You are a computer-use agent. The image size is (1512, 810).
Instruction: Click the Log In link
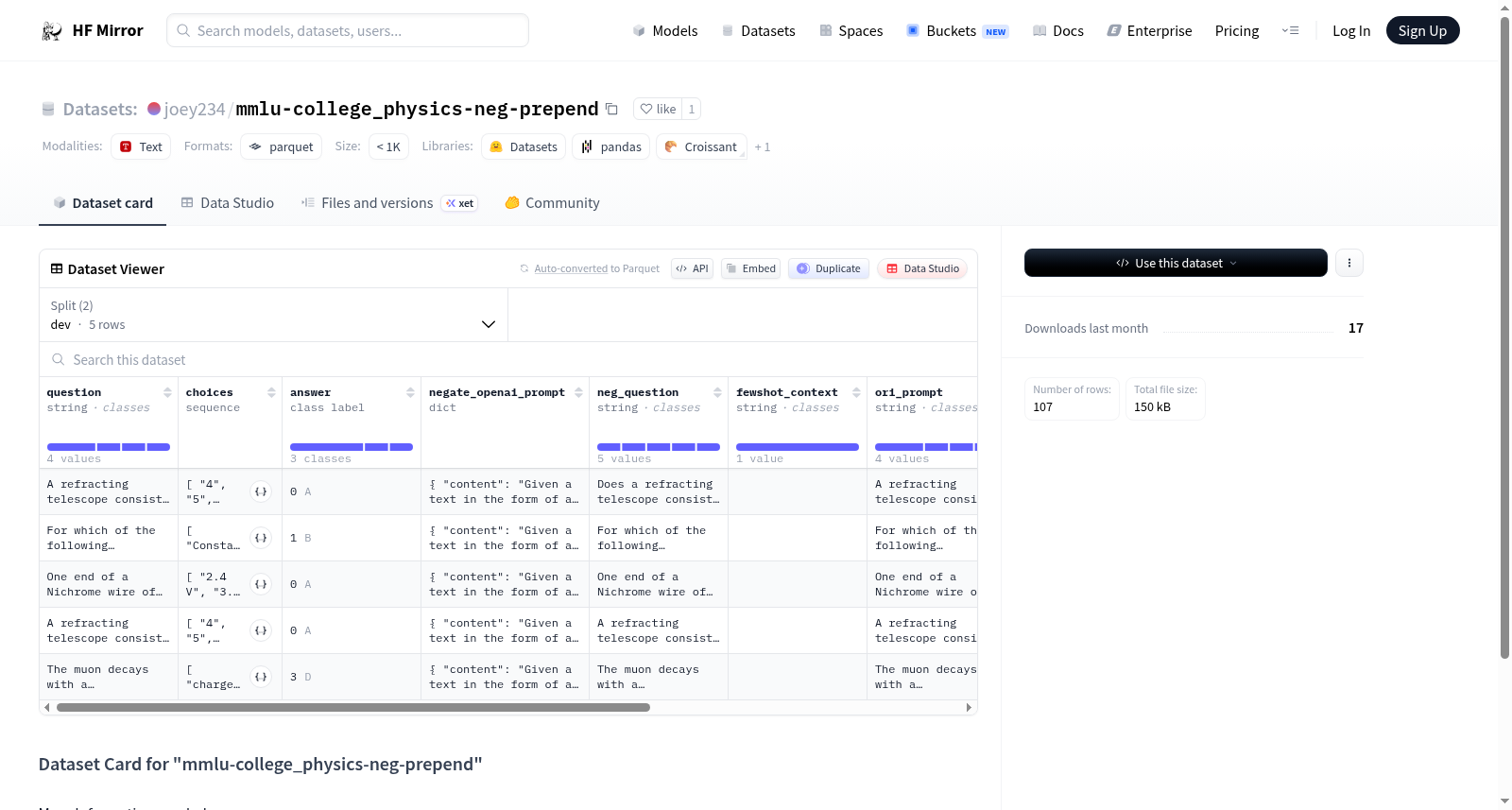(1351, 30)
